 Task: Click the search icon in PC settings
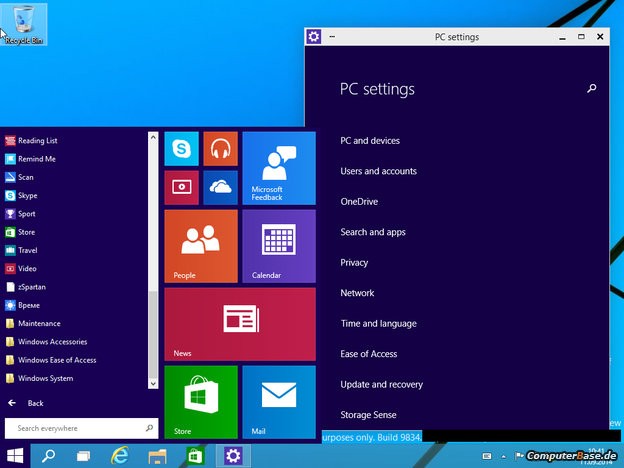pyautogui.click(x=591, y=89)
